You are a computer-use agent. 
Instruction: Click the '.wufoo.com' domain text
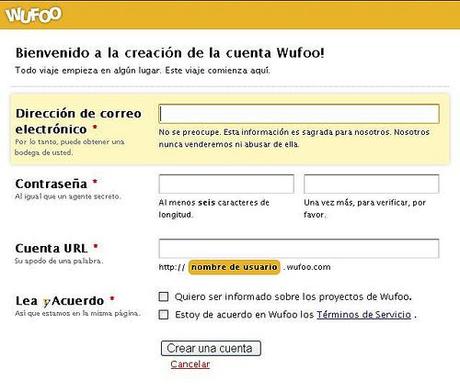[307, 267]
